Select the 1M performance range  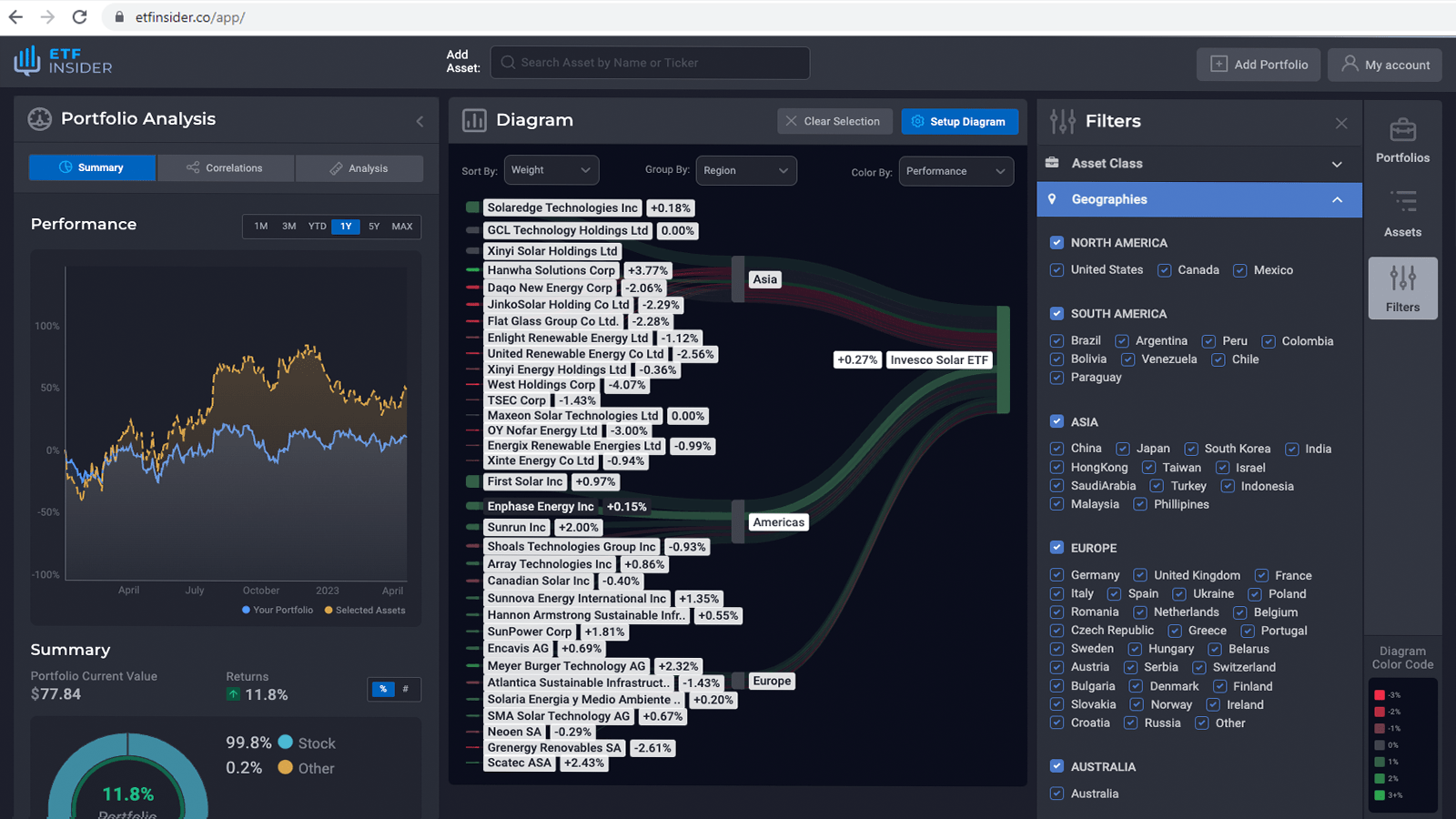261,227
